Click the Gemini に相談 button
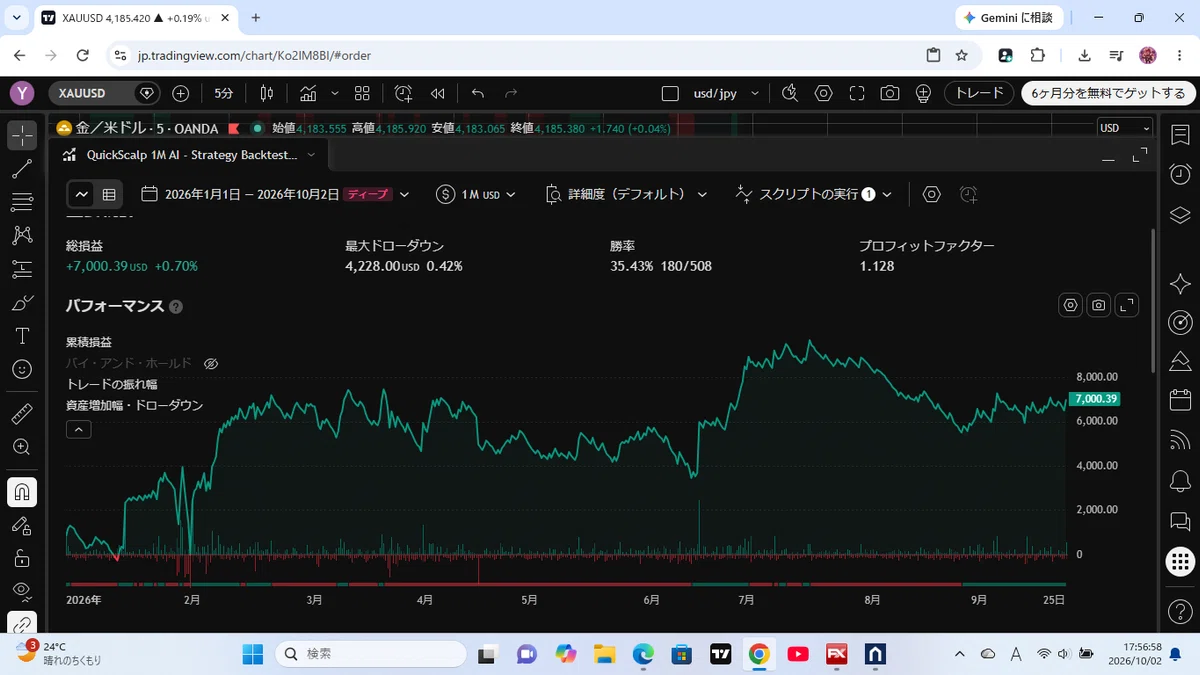 tap(1009, 18)
